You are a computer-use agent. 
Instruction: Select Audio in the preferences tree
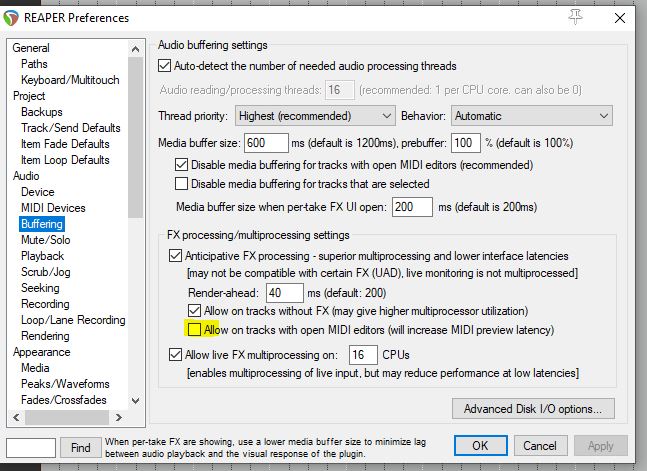tap(26, 176)
